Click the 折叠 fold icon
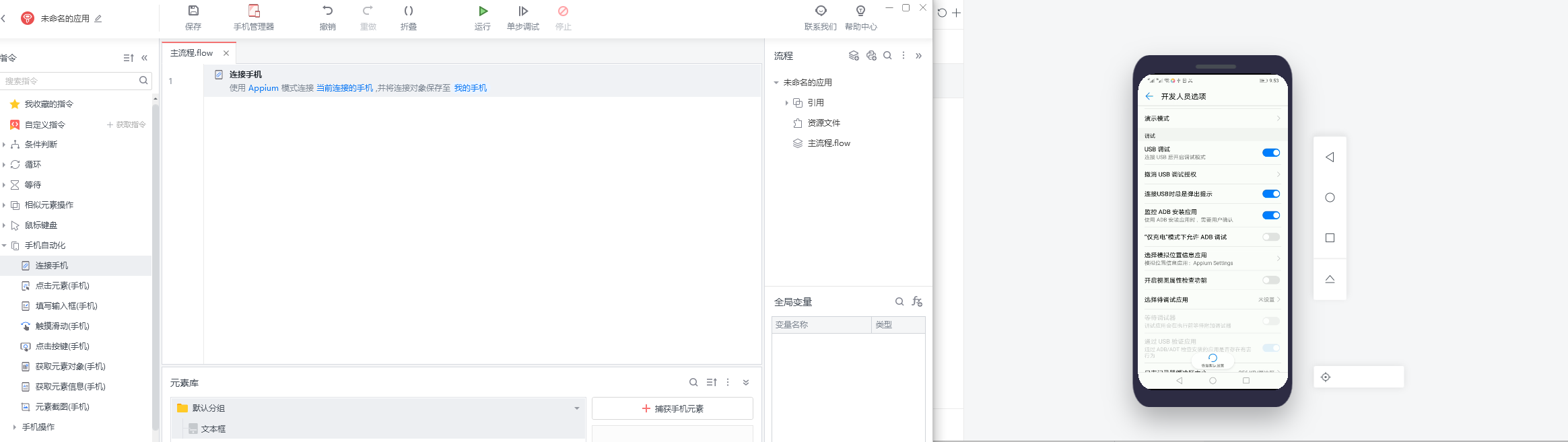Image resolution: width=1568 pixels, height=442 pixels. pyautogui.click(x=409, y=11)
